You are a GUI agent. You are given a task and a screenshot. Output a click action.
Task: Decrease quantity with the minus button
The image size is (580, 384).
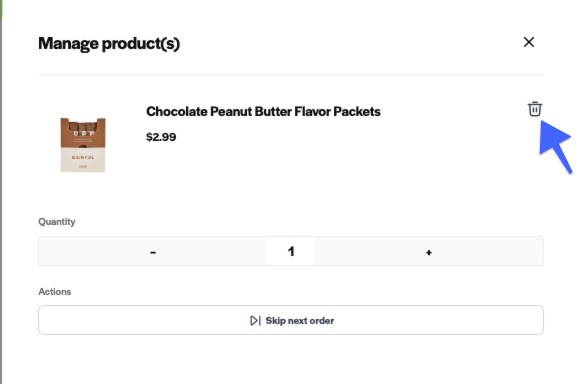(x=153, y=251)
